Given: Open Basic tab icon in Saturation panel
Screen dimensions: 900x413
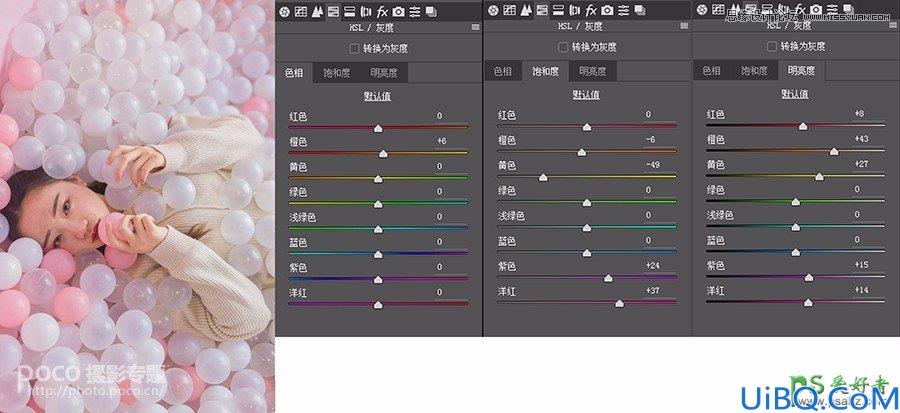Looking at the screenshot, I should 493,10.
